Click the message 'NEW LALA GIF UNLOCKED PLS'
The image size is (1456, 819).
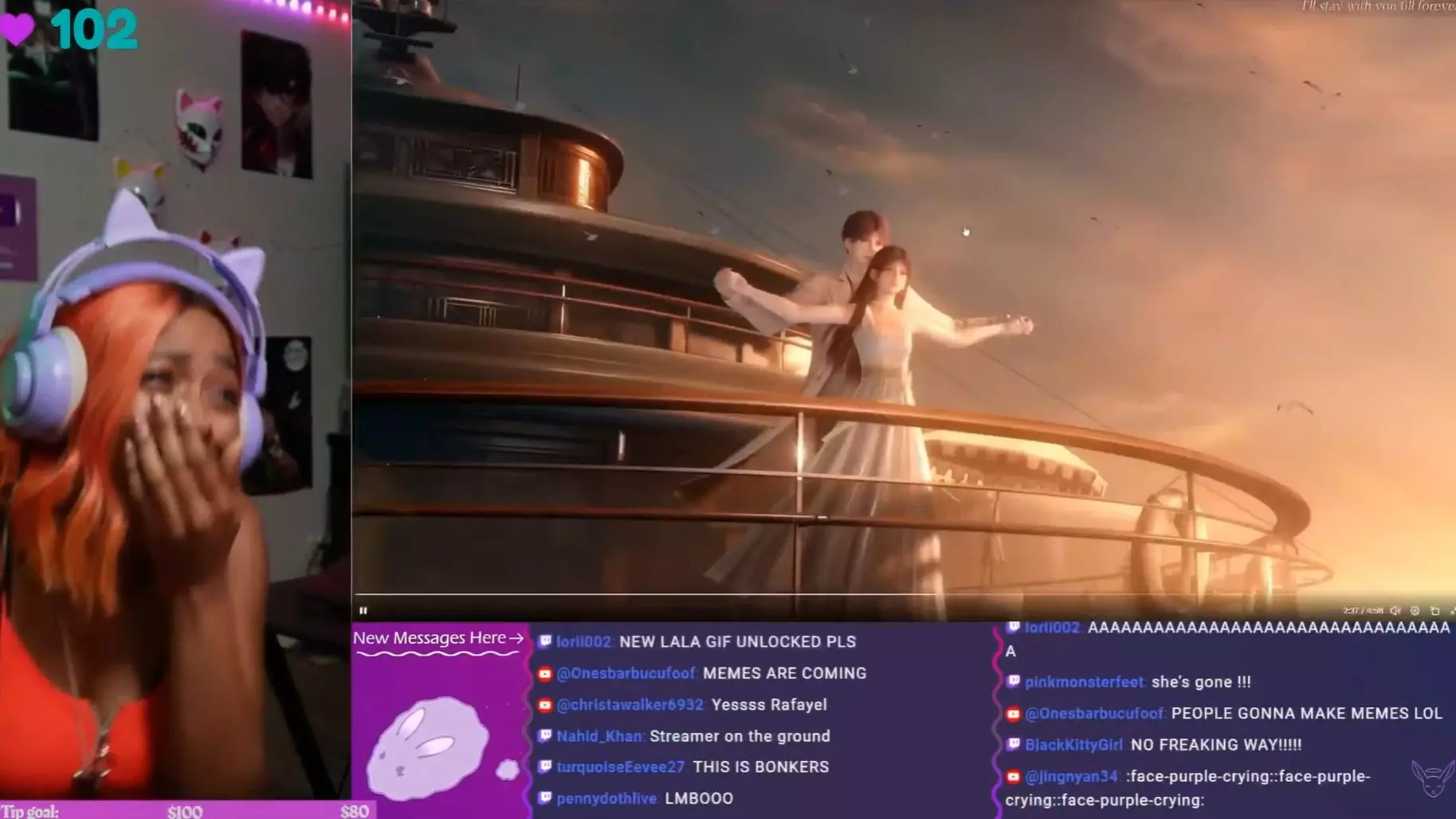click(737, 641)
